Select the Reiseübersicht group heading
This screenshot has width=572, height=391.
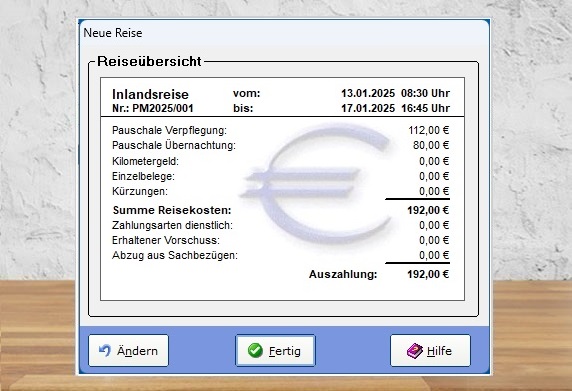(149, 61)
